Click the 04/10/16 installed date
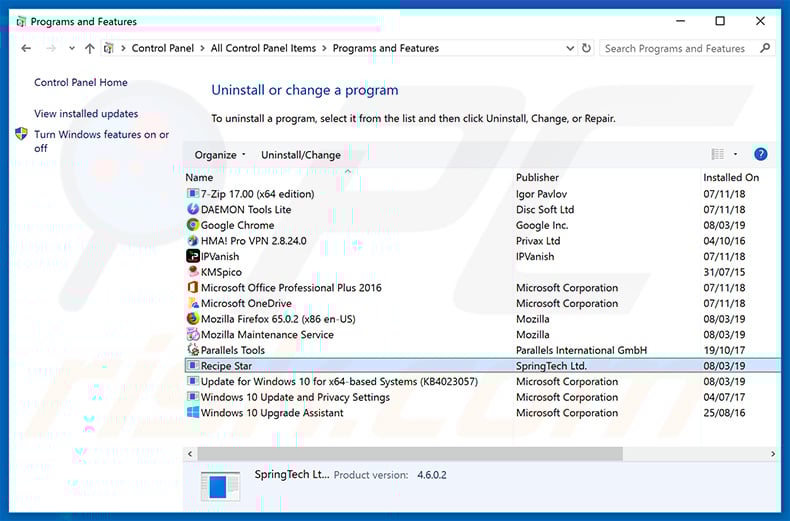Viewport: 790px width, 521px height. tap(724, 241)
